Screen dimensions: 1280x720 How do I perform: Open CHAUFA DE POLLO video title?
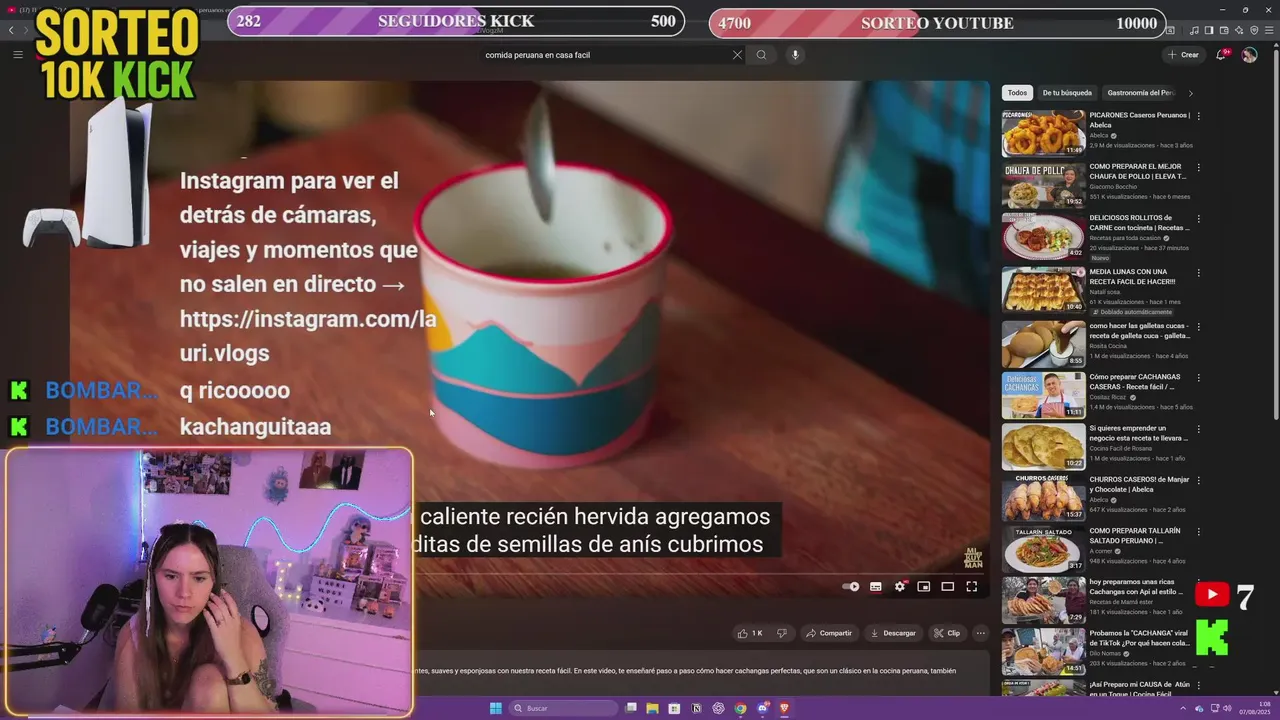click(1138, 172)
